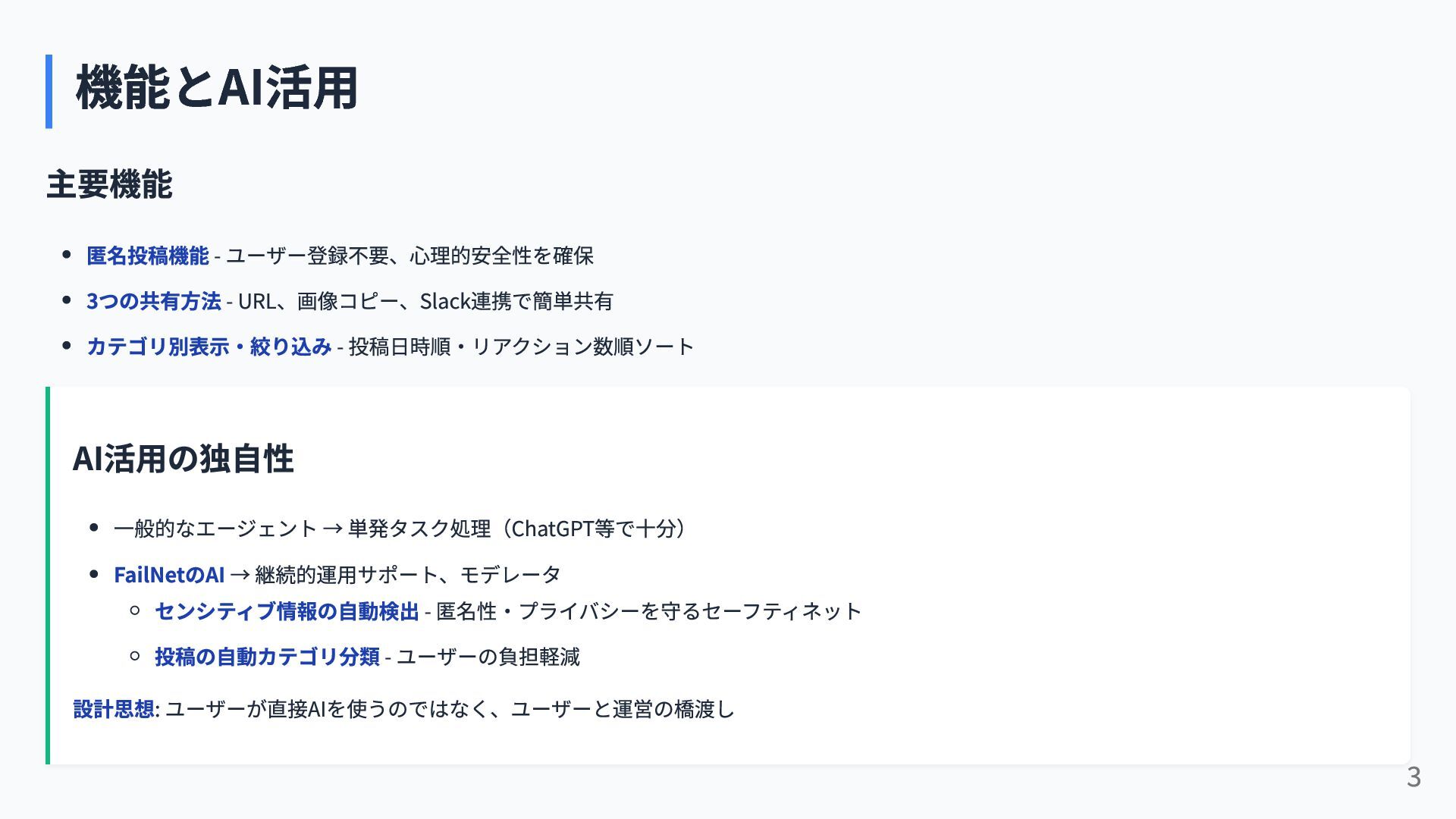Click the text ユーザーの負担軽減
This screenshot has height=819, width=1456.
pos(488,657)
